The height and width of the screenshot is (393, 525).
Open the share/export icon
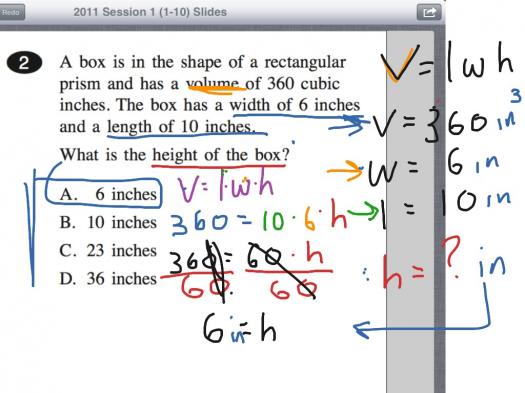(x=429, y=12)
